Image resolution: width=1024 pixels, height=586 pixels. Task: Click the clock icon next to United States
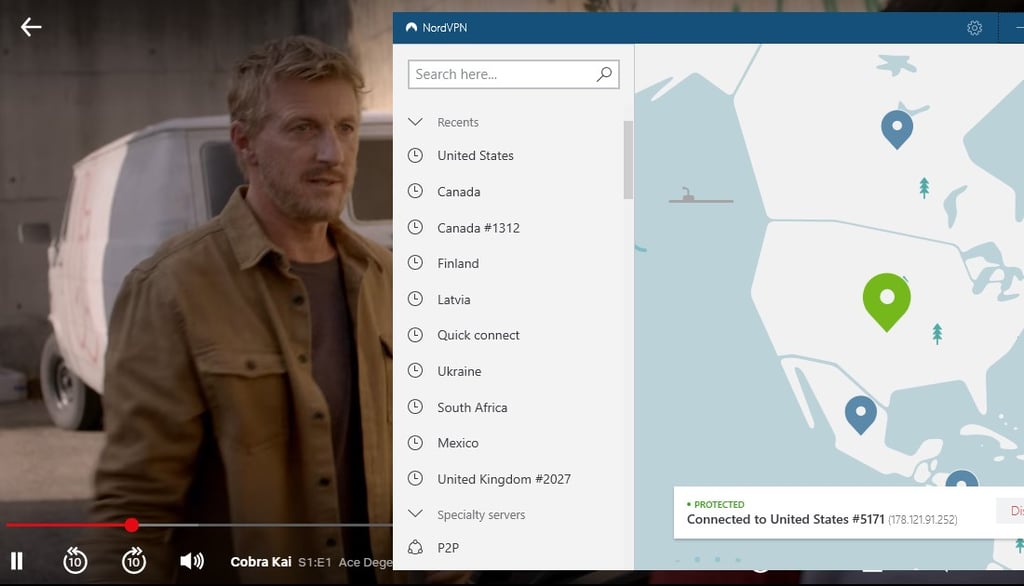pos(415,155)
